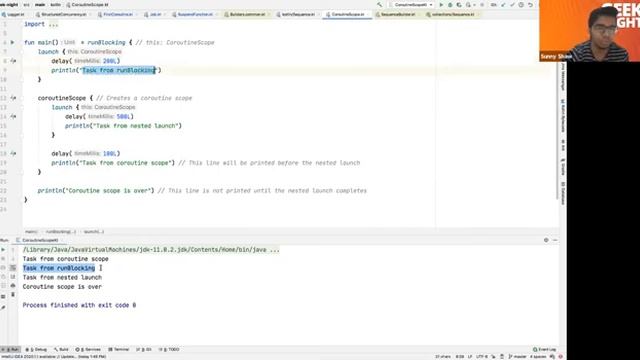Viewport: 640px width, 360px height.
Task: Rerun program using Run panel play icon
Action: 3,249
